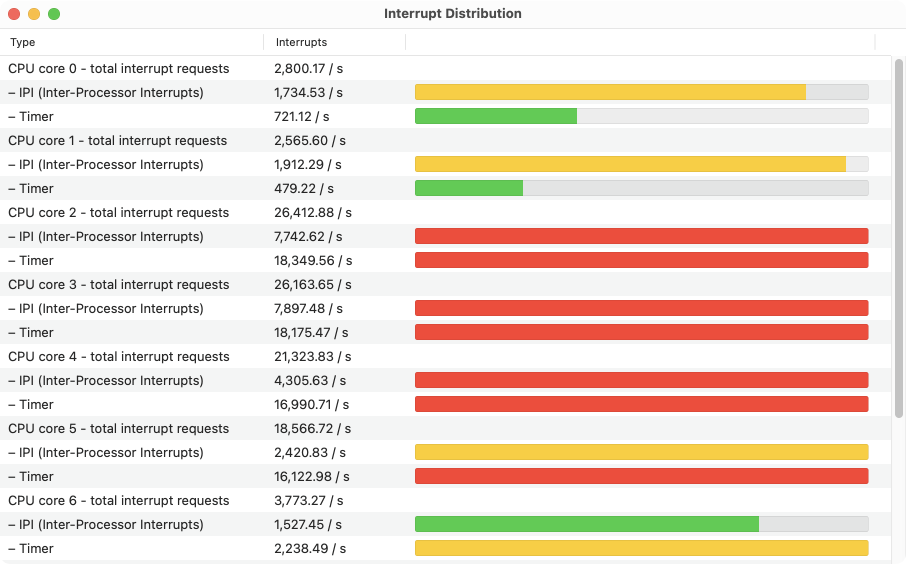This screenshot has width=906, height=564.
Task: Click the green bar for core 6 IPI
Action: 586,524
